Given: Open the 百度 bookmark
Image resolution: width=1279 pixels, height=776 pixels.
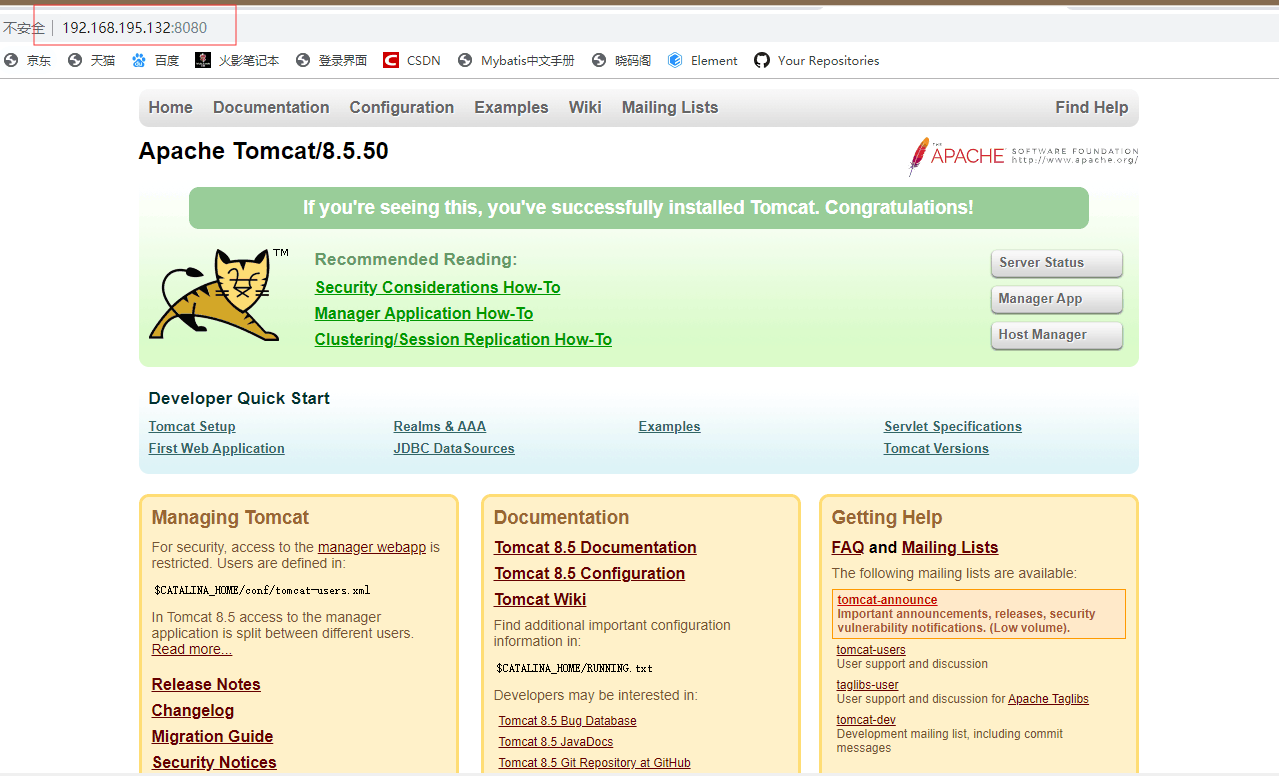Looking at the screenshot, I should pos(155,61).
